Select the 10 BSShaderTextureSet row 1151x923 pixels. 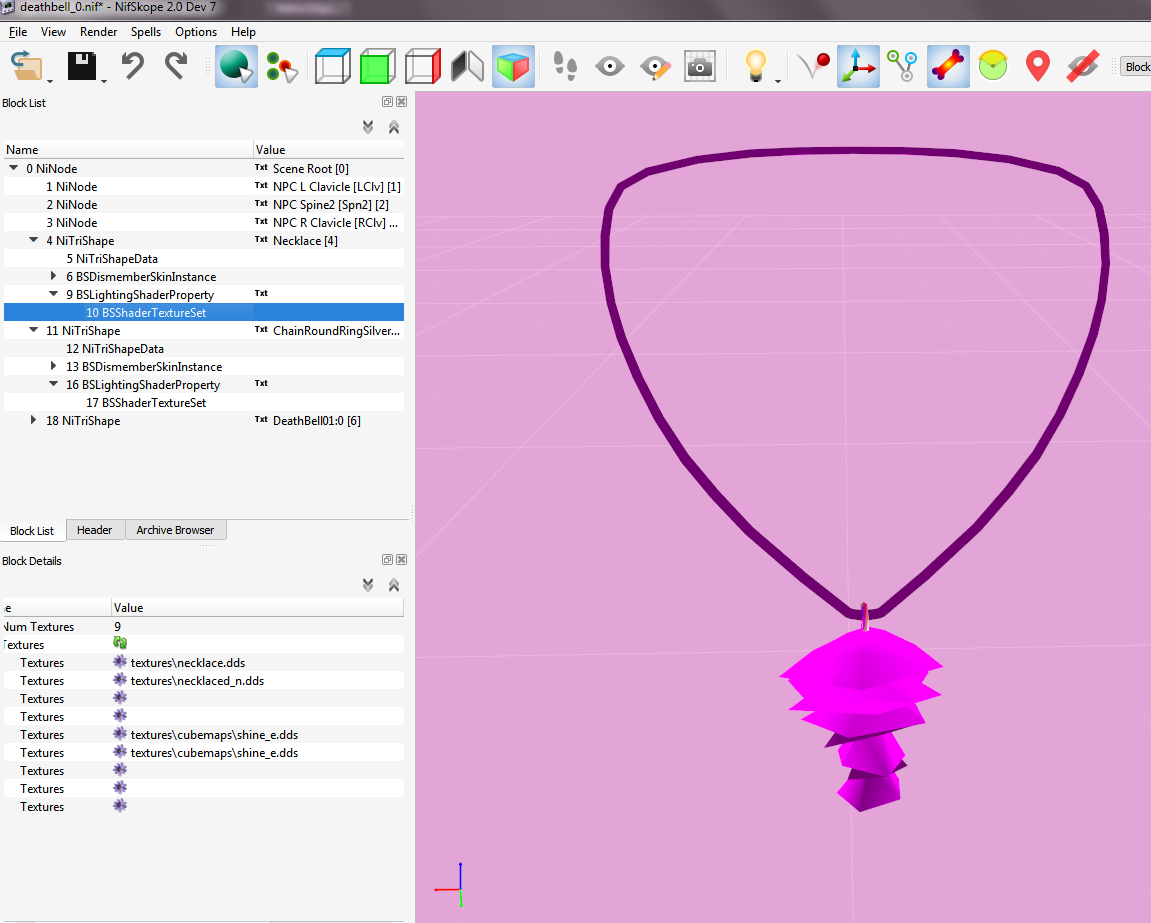coord(204,312)
